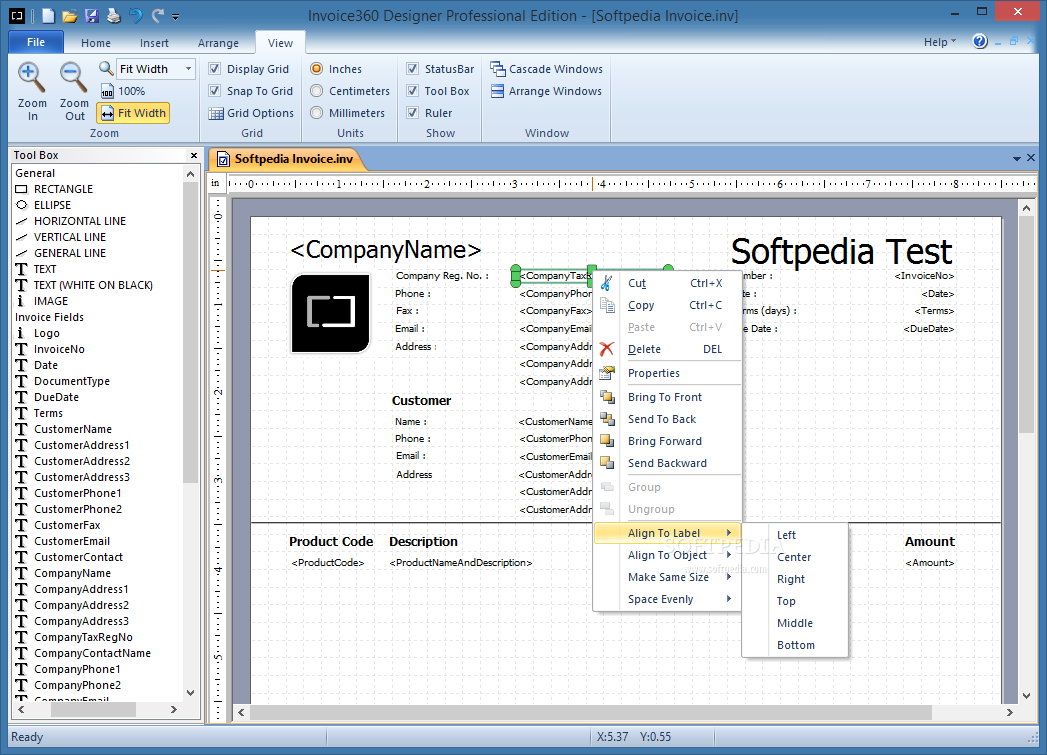Click the Cascade Windows icon
The height and width of the screenshot is (755, 1047).
click(x=497, y=69)
